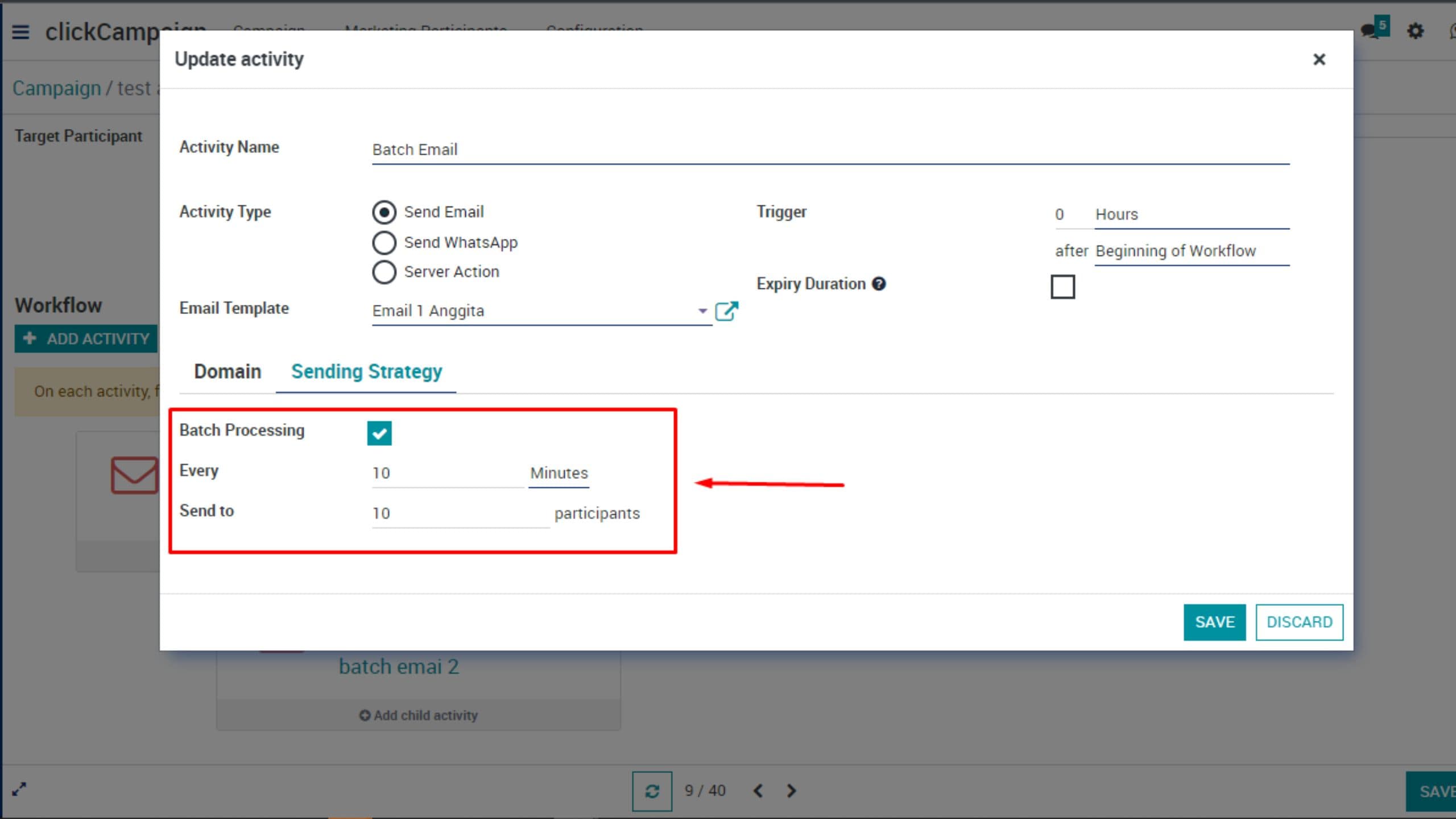This screenshot has height=819, width=1456.
Task: Click ADD ACTIVITY button
Action: [86, 339]
